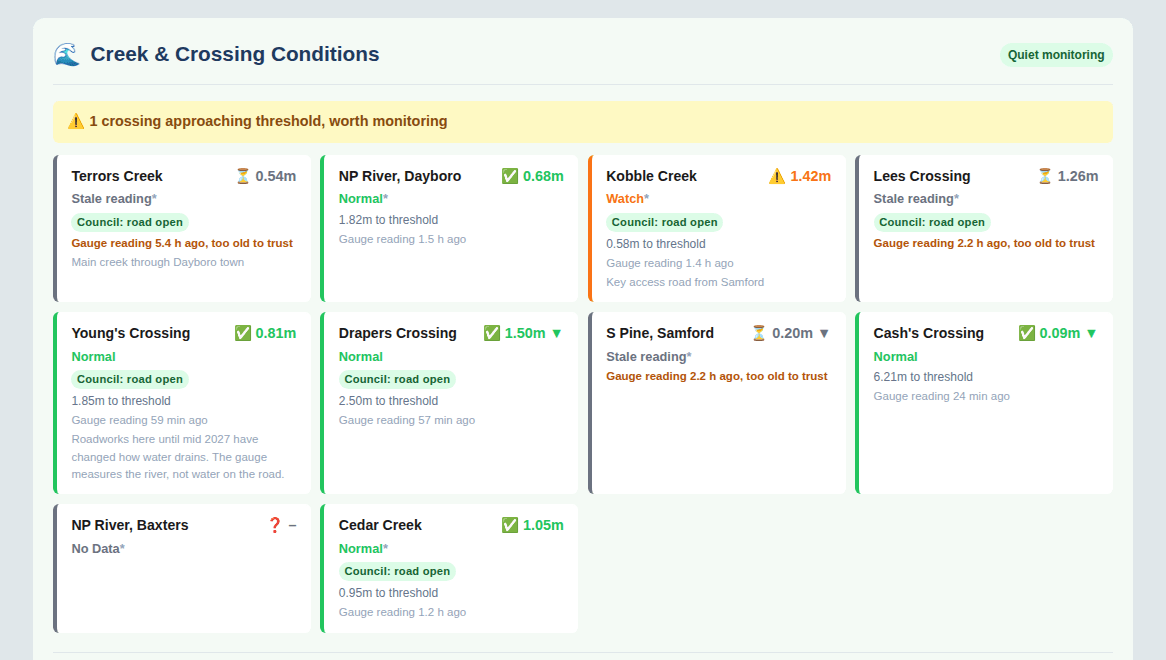This screenshot has height=660, width=1166.
Task: Click the hourglass icon on Lees Crossing card
Action: coord(1045,176)
